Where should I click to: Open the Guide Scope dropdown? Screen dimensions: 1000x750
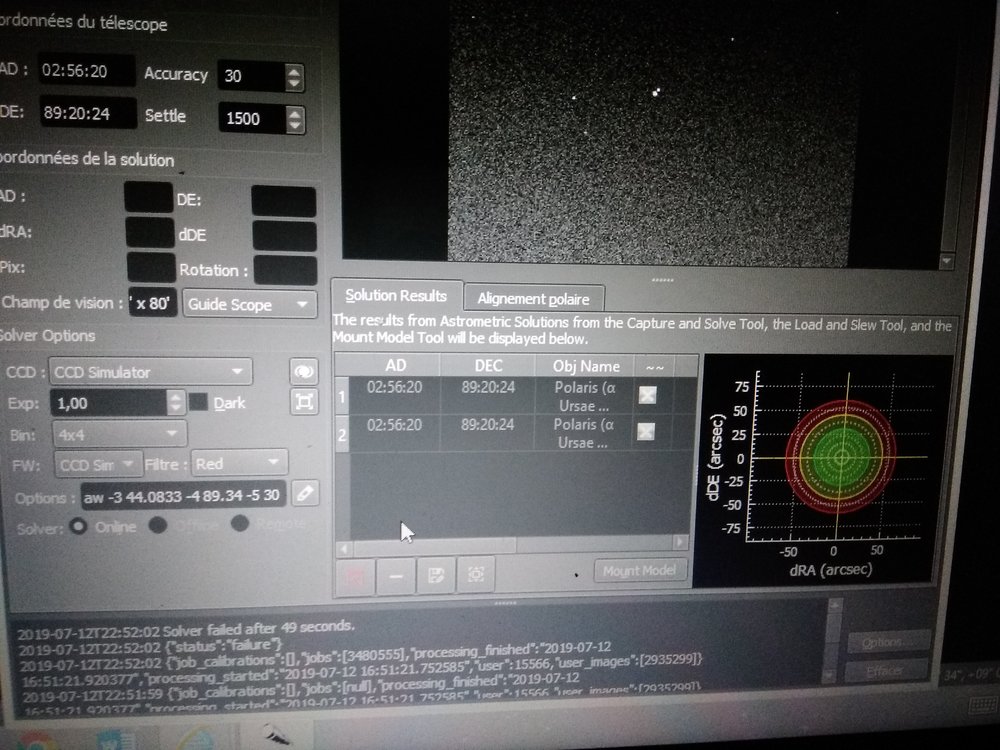(x=249, y=304)
